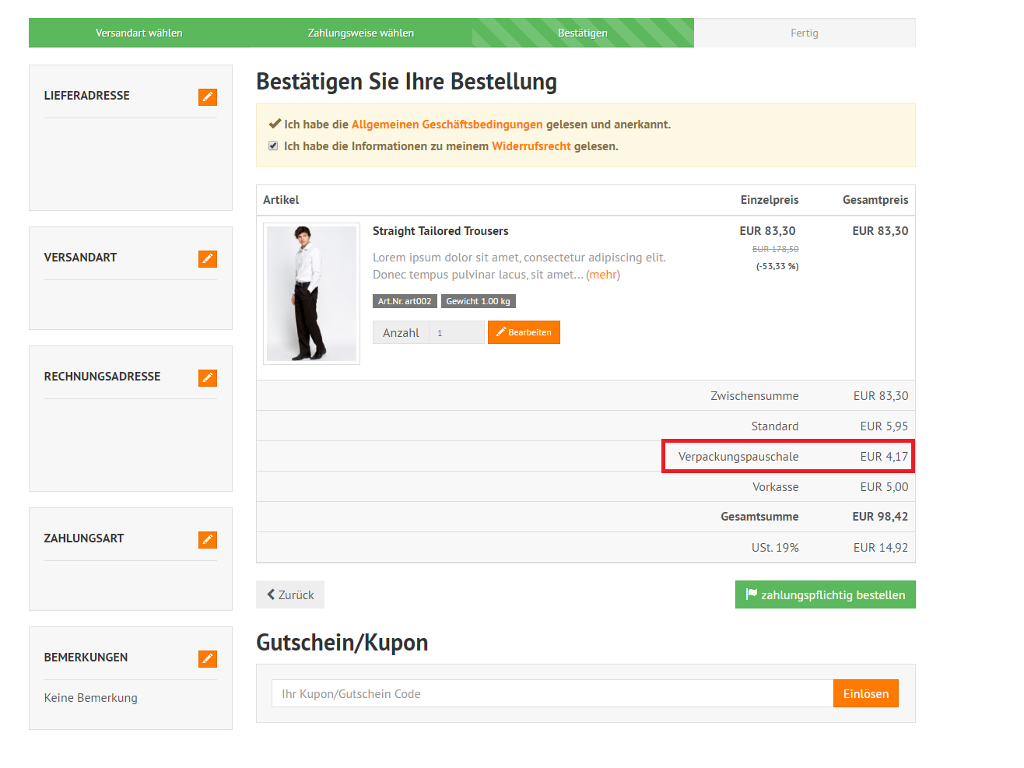Open Allgemeinen Geschäftsbedingungen link
Screen dimensions: 1024x768
(447, 125)
